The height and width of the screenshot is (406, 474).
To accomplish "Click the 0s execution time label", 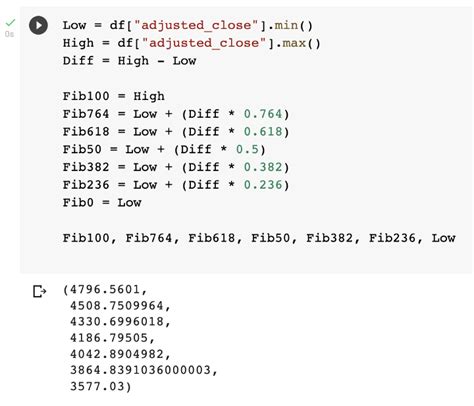I will coord(9,34).
